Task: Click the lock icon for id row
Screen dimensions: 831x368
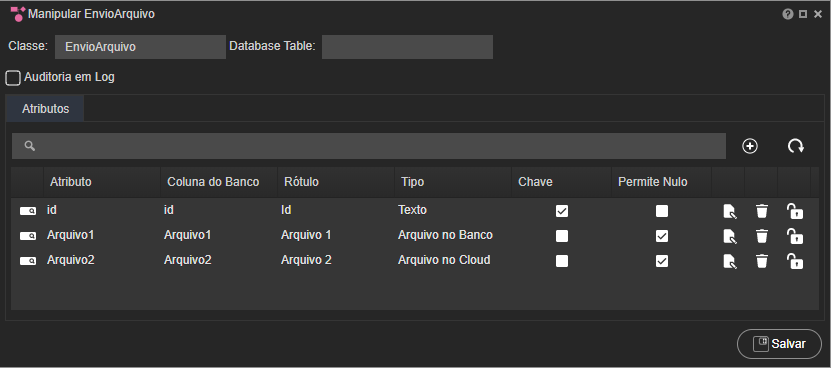Action: 794,211
